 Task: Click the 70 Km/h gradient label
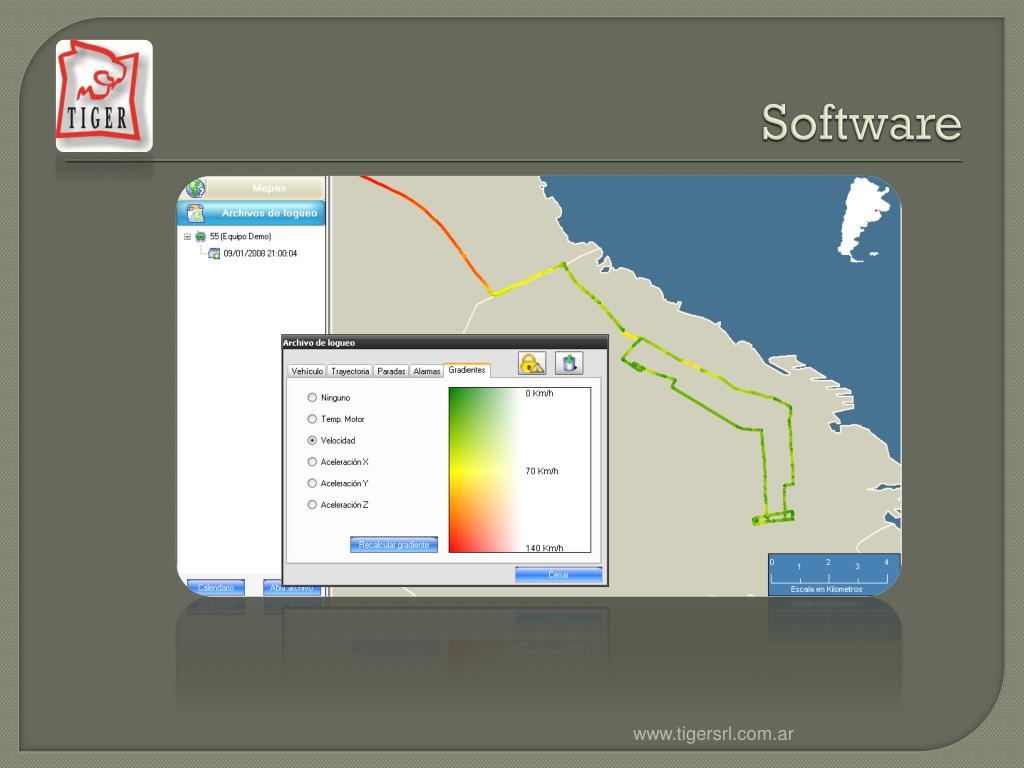542,471
